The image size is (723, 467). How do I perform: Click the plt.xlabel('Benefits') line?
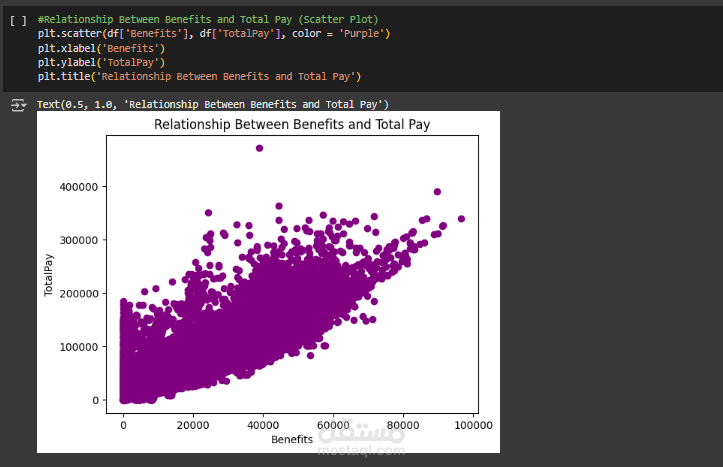pyautogui.click(x=101, y=48)
